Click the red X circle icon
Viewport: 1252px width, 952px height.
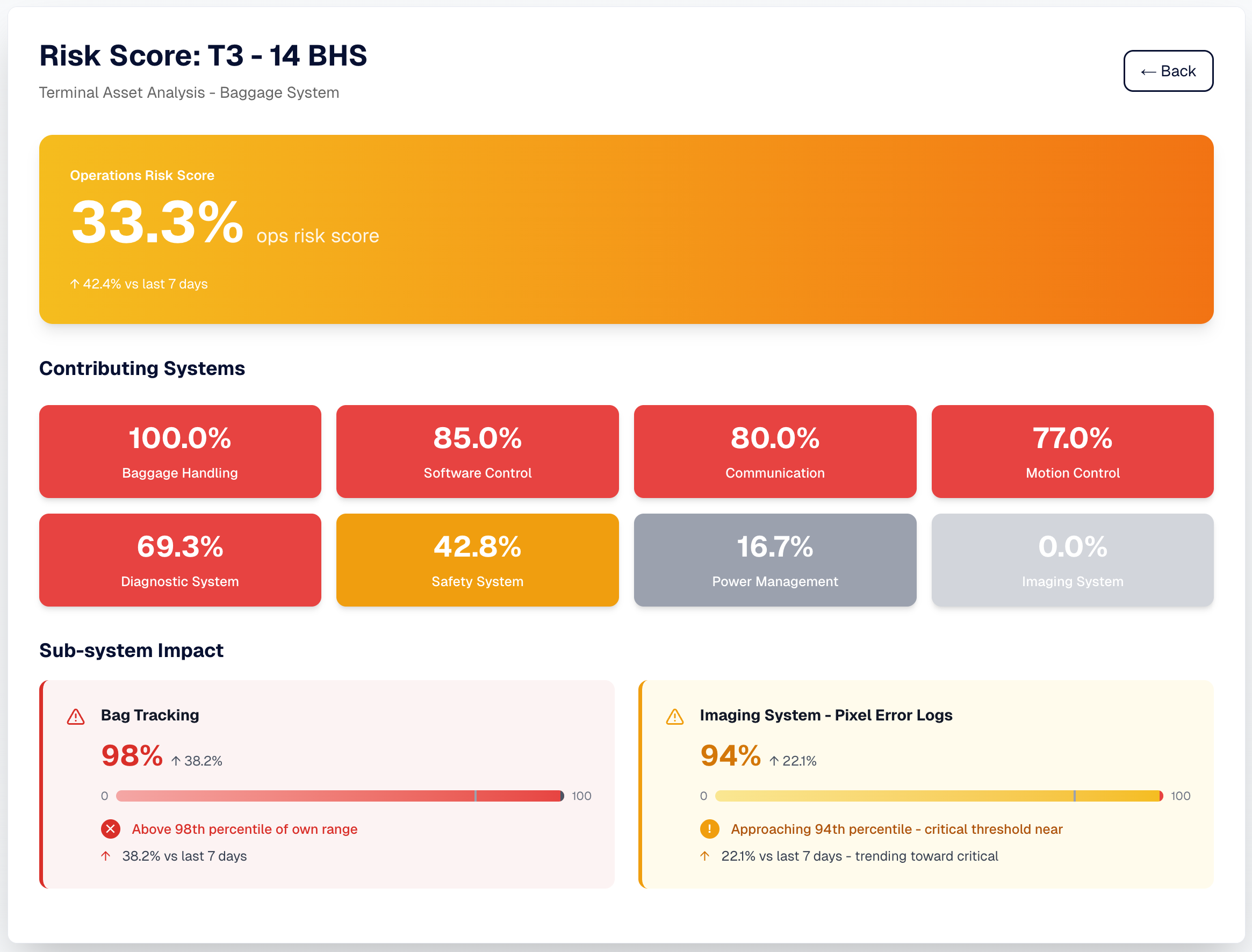coord(111,829)
